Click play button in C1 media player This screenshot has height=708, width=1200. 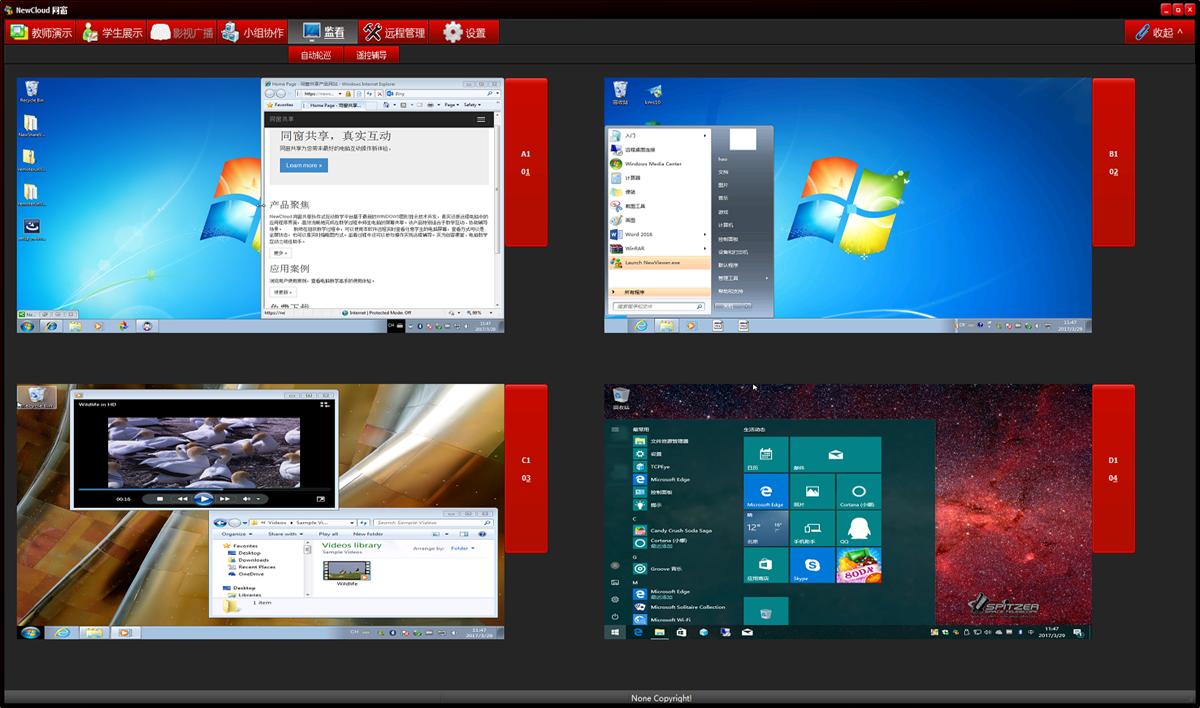click(203, 498)
